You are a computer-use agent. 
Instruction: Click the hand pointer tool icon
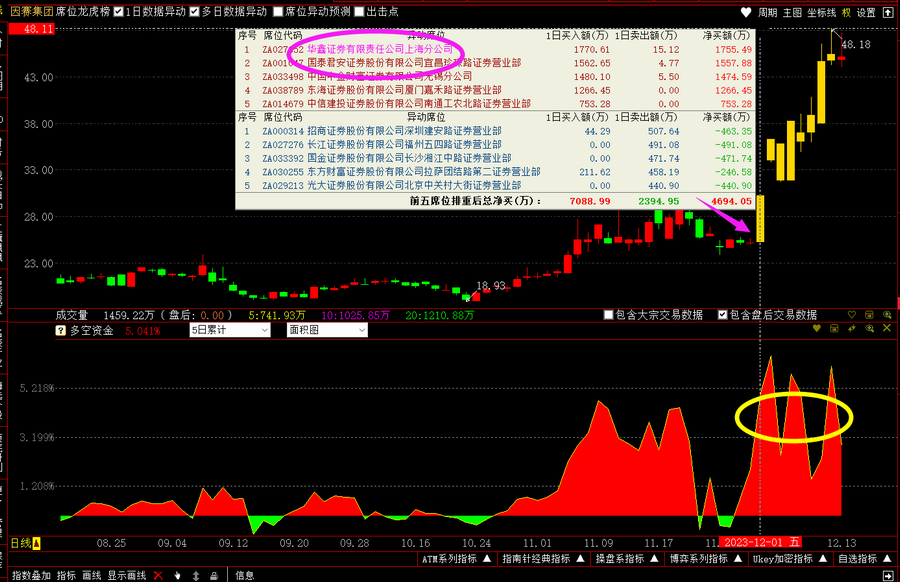click(x=178, y=575)
